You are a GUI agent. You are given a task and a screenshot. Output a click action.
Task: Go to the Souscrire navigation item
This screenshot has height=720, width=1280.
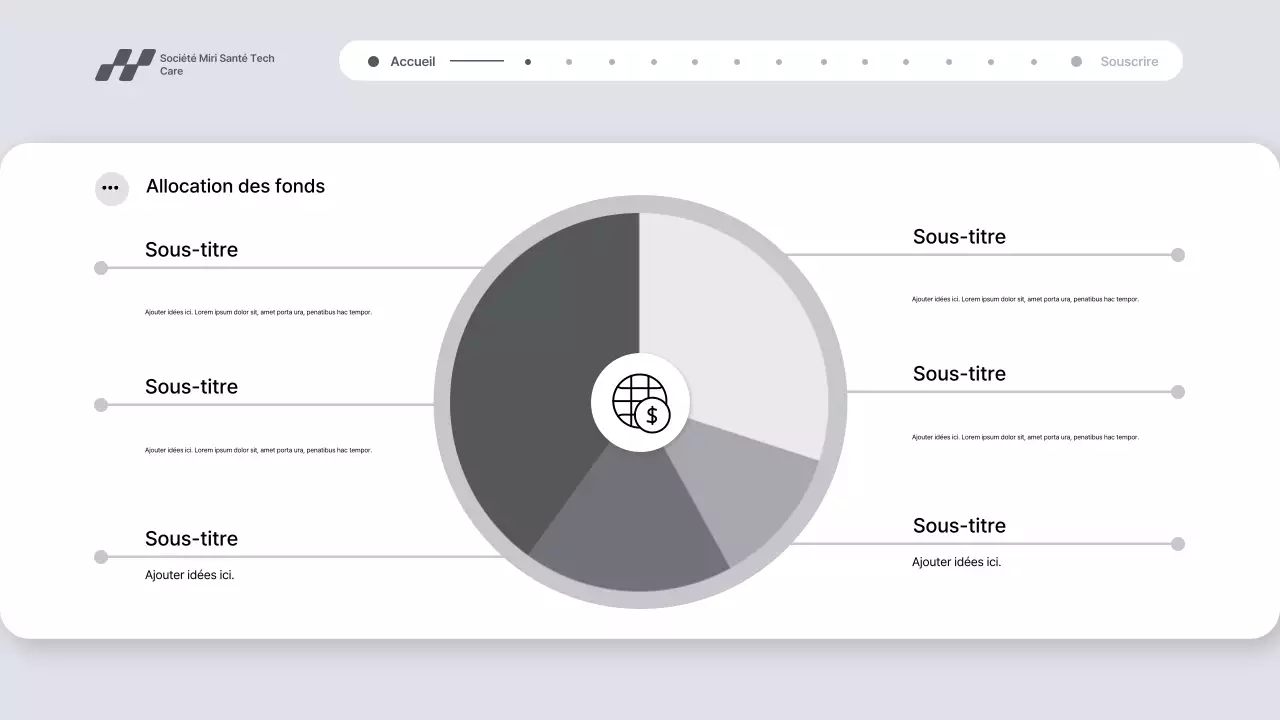coord(1129,62)
